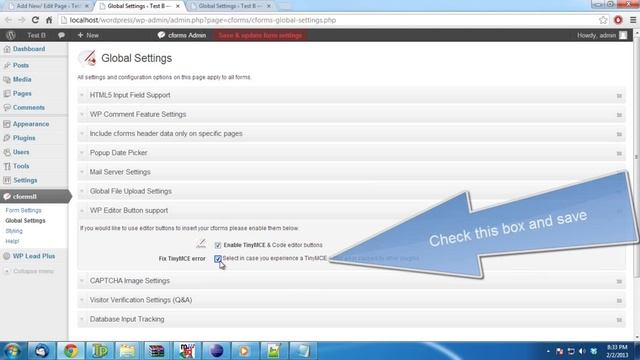Open cformsII menu in sidebar
The height and width of the screenshot is (360, 640).
coord(35,196)
